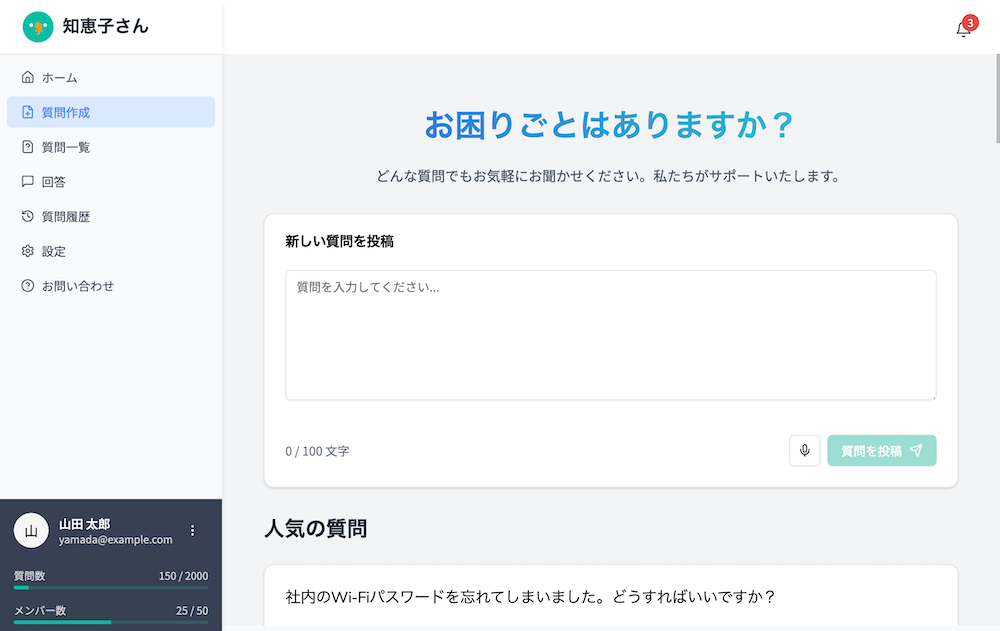Viewport: 1000px width, 631px height.
Task: Click the 質問作成 compose icon
Action: [27, 112]
